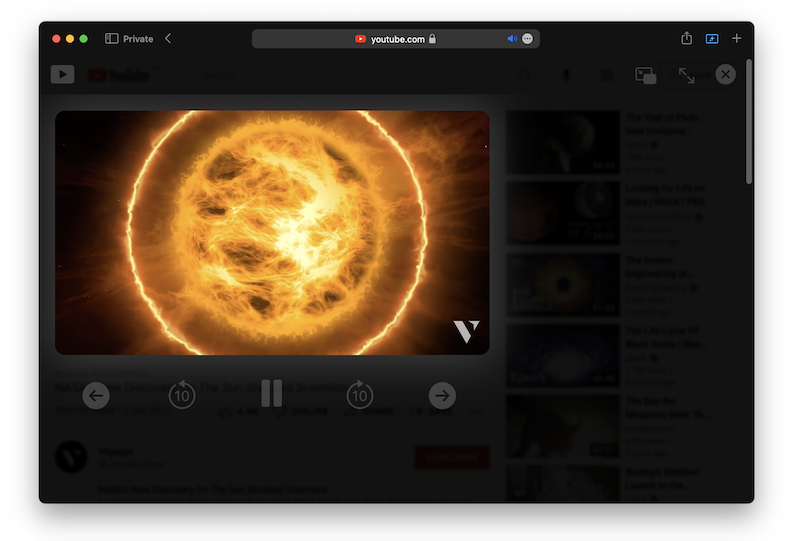The width and height of the screenshot is (800, 541).
Task: Toggle the Safari sidebar
Action: pyautogui.click(x=112, y=39)
